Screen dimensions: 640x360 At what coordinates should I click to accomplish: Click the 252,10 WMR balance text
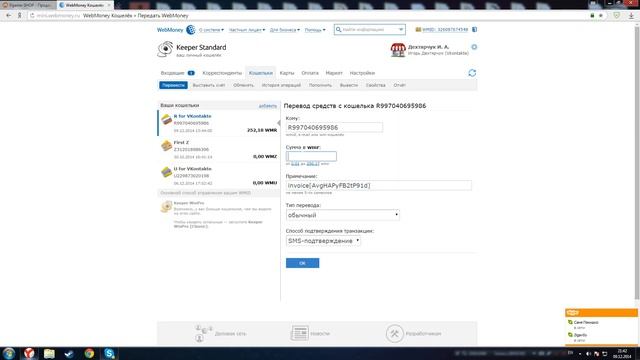[262, 130]
